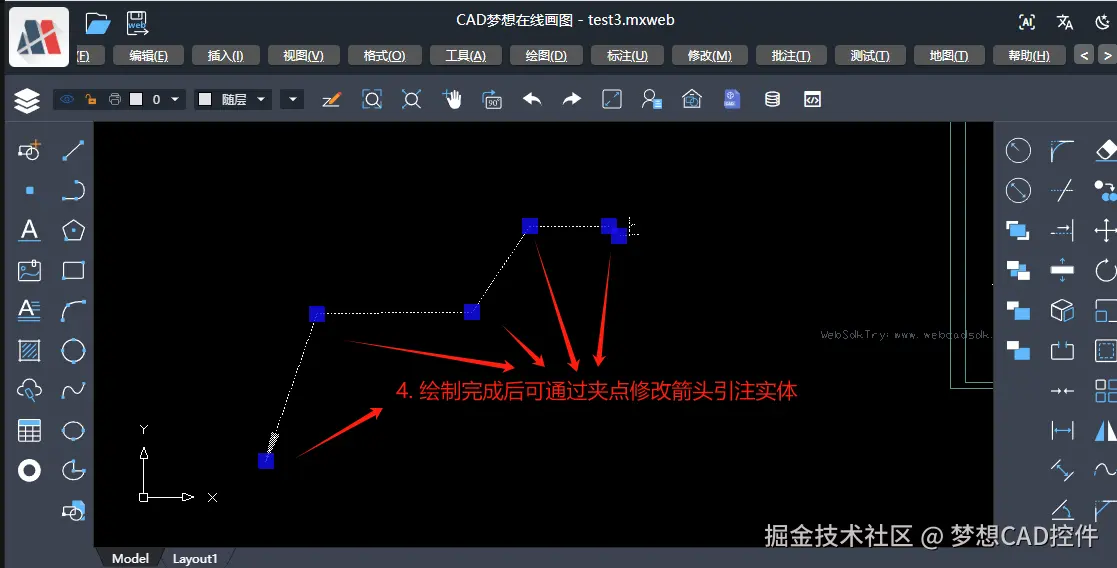Open the 测试(T) menu

click(871, 56)
